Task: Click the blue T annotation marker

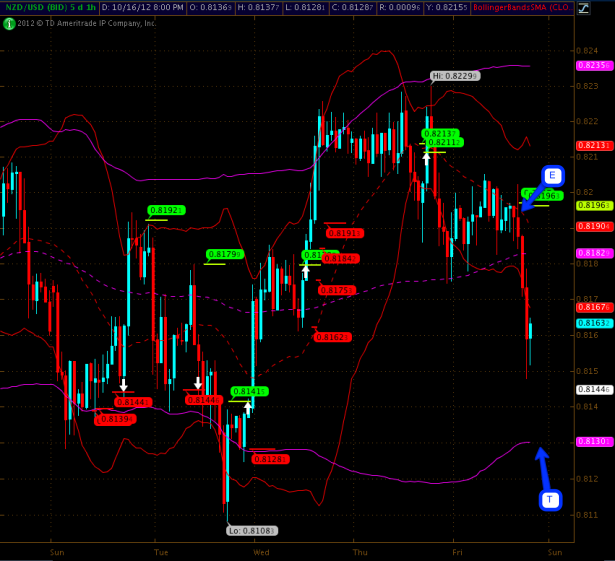Action: 550,500
